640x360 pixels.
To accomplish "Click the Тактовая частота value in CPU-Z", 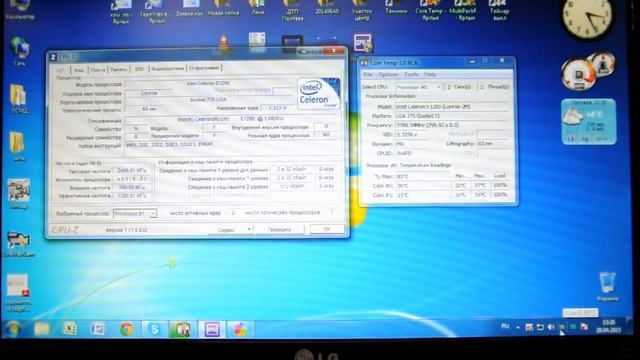I will tap(131, 171).
